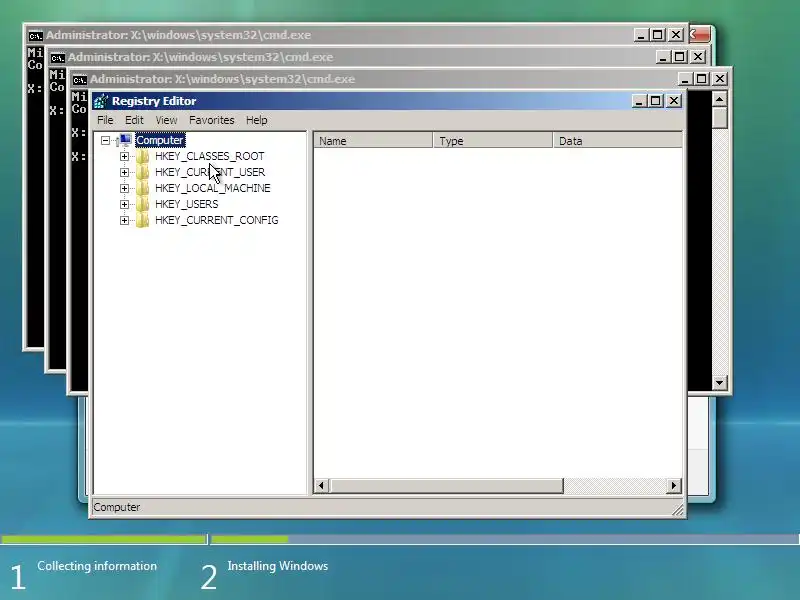Select the Computer tree item
This screenshot has width=800, height=600.
160,140
